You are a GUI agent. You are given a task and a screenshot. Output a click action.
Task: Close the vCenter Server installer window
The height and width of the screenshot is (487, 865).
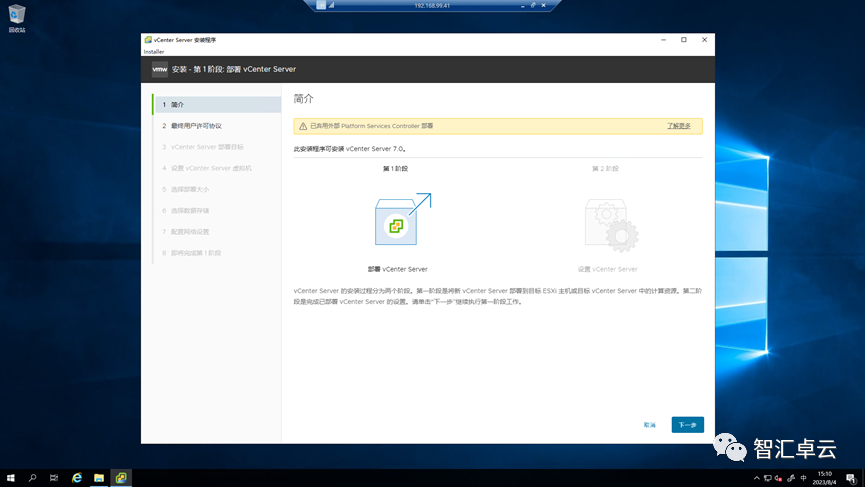point(704,40)
